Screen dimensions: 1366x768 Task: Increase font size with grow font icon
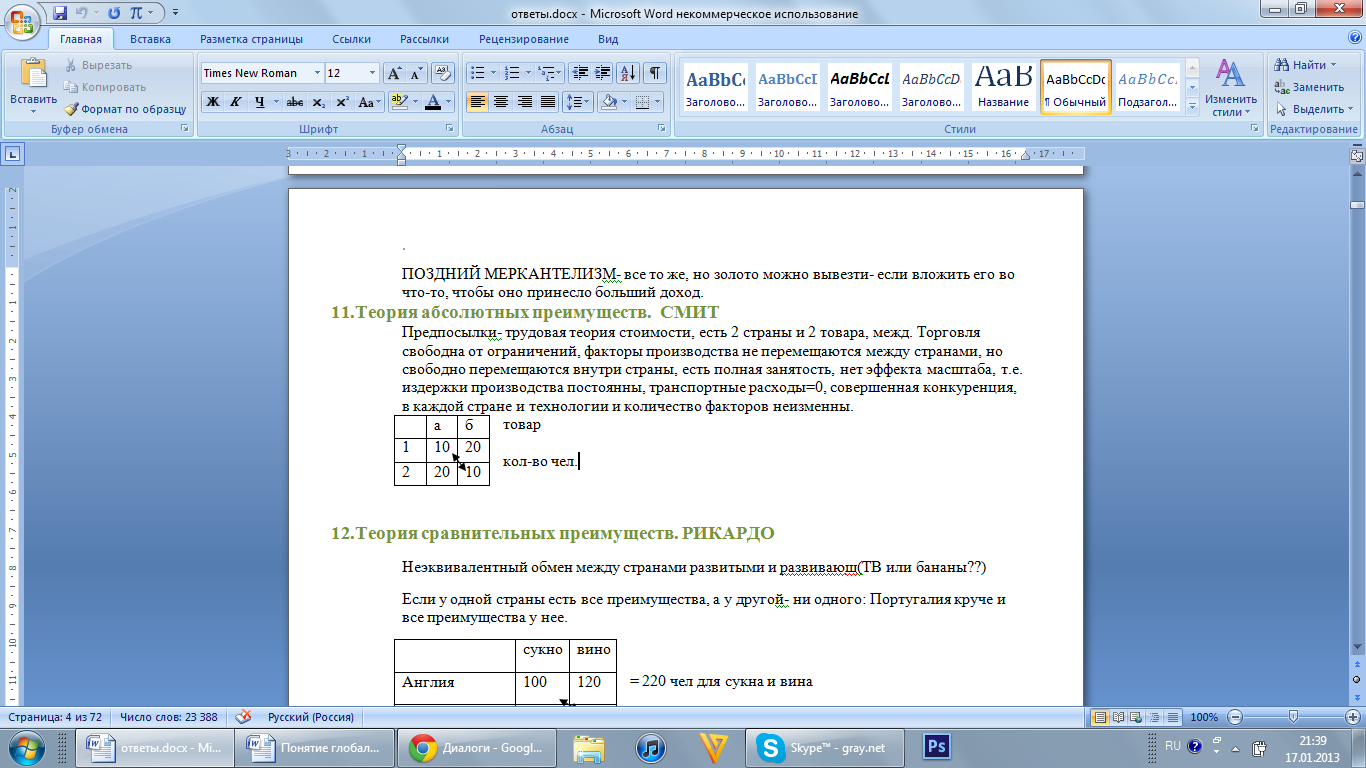pyautogui.click(x=394, y=73)
